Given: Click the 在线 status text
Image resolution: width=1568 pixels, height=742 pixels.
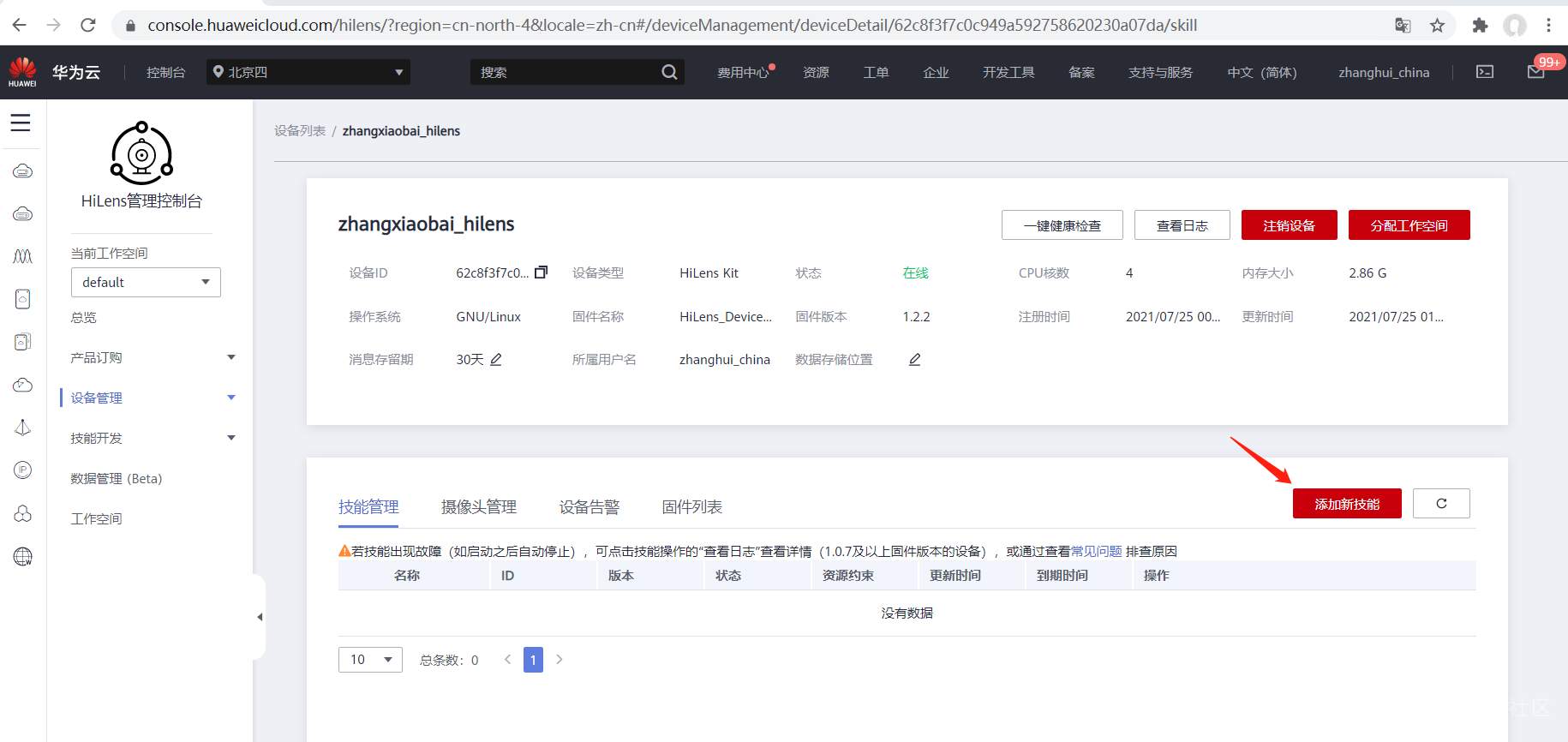Looking at the screenshot, I should (x=915, y=272).
